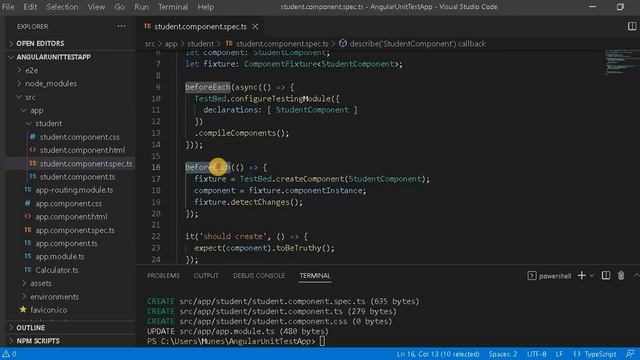
Task: Collapse the student folder
Action: tap(48, 123)
